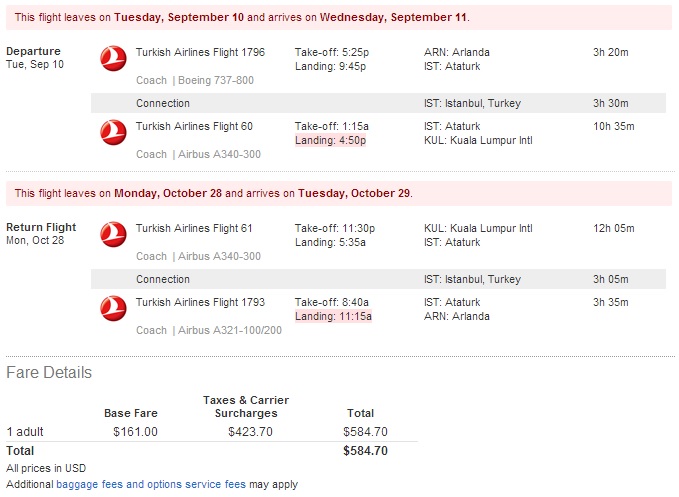This screenshot has height=497, width=679.
Task: Click the highlighted Landing 4:50p time
Action: point(330,140)
